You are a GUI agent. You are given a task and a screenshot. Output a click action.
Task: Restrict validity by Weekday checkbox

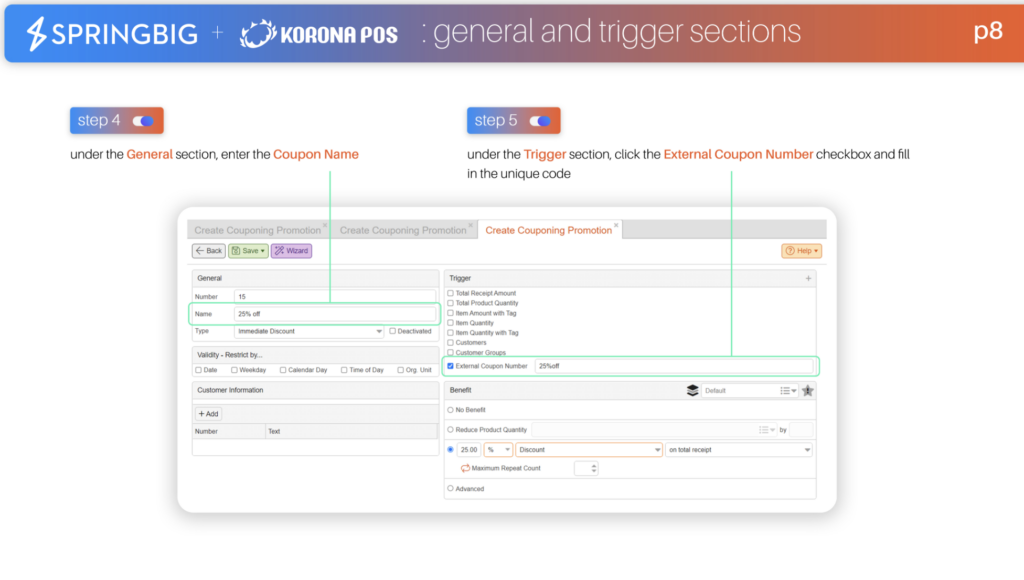(x=234, y=370)
